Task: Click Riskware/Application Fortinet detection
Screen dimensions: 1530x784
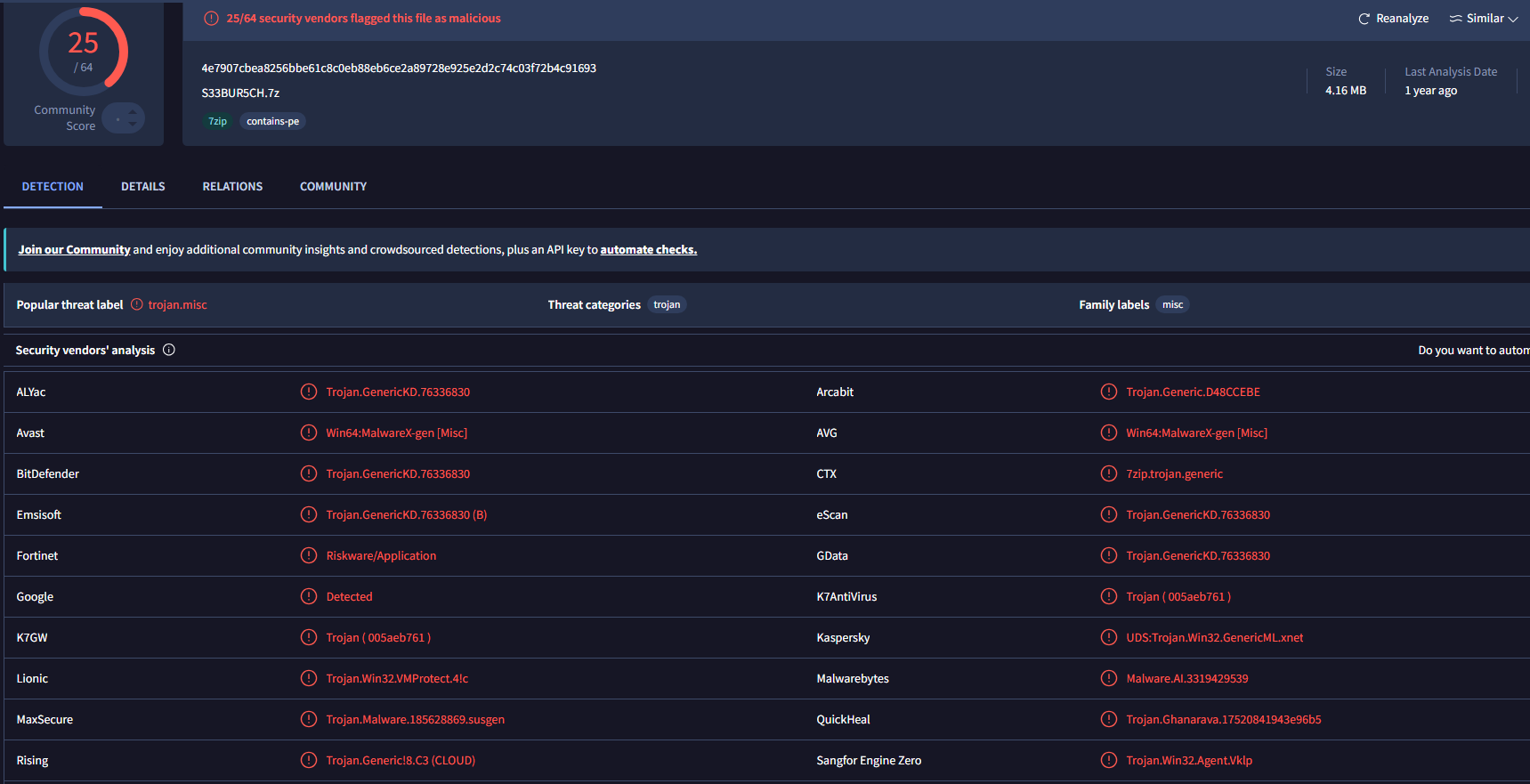Action: coord(381,555)
